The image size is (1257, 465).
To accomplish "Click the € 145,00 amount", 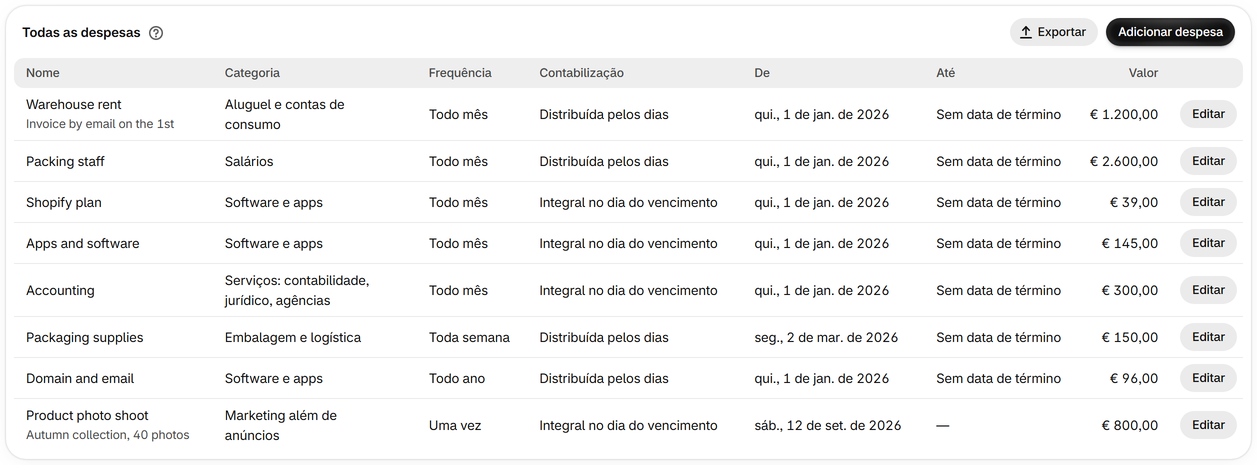I will pyautogui.click(x=1130, y=243).
